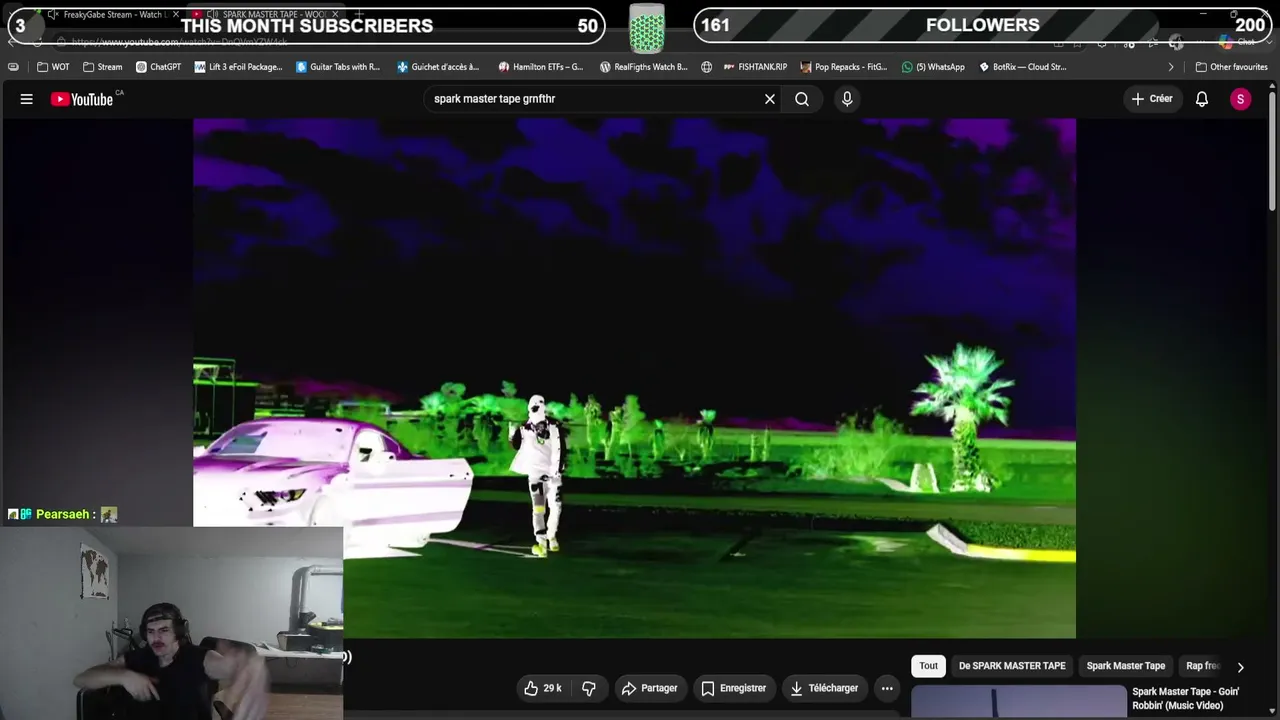Open the Pop Repacks - FitG bookmark
Screen dimensions: 1280x720
[x=844, y=67]
